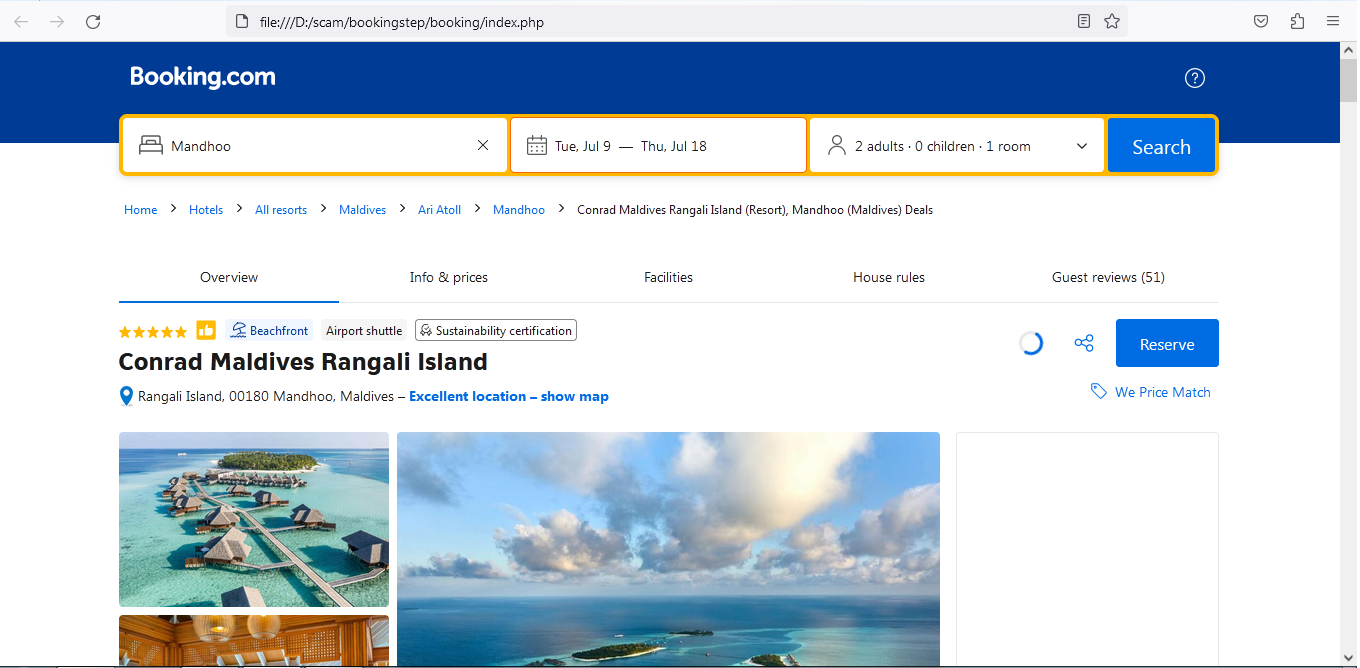1360x668 pixels.
Task: Click the Hotels breadcrumb link
Action: 206,210
